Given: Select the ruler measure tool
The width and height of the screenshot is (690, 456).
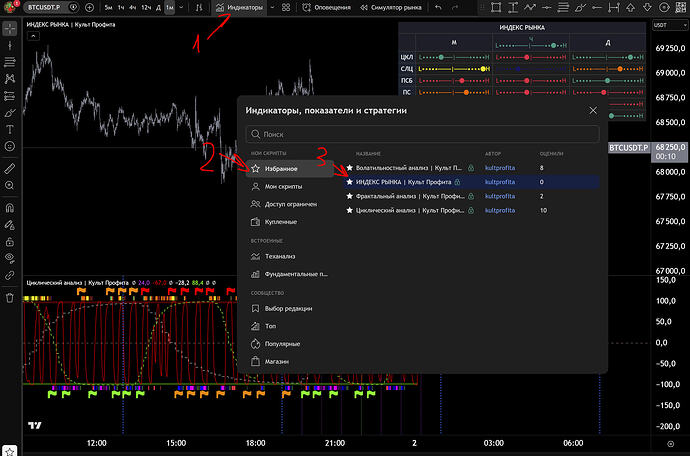Looking at the screenshot, I should pyautogui.click(x=10, y=168).
